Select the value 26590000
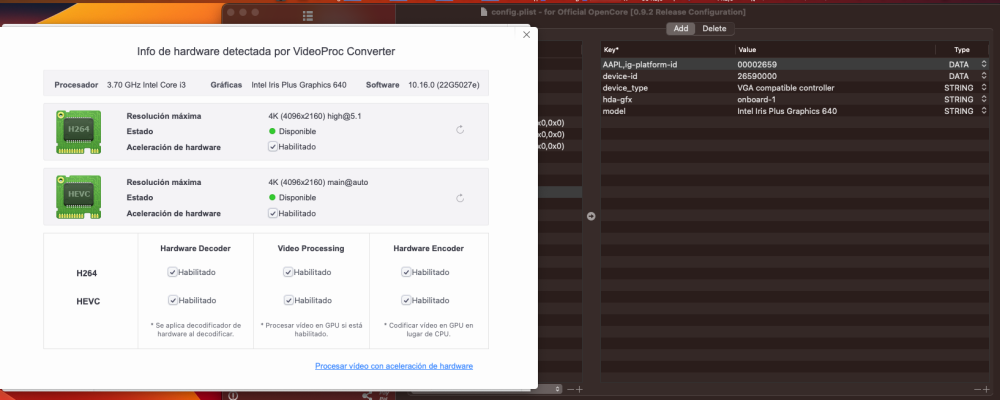Image resolution: width=1000 pixels, height=400 pixels. tap(757, 76)
